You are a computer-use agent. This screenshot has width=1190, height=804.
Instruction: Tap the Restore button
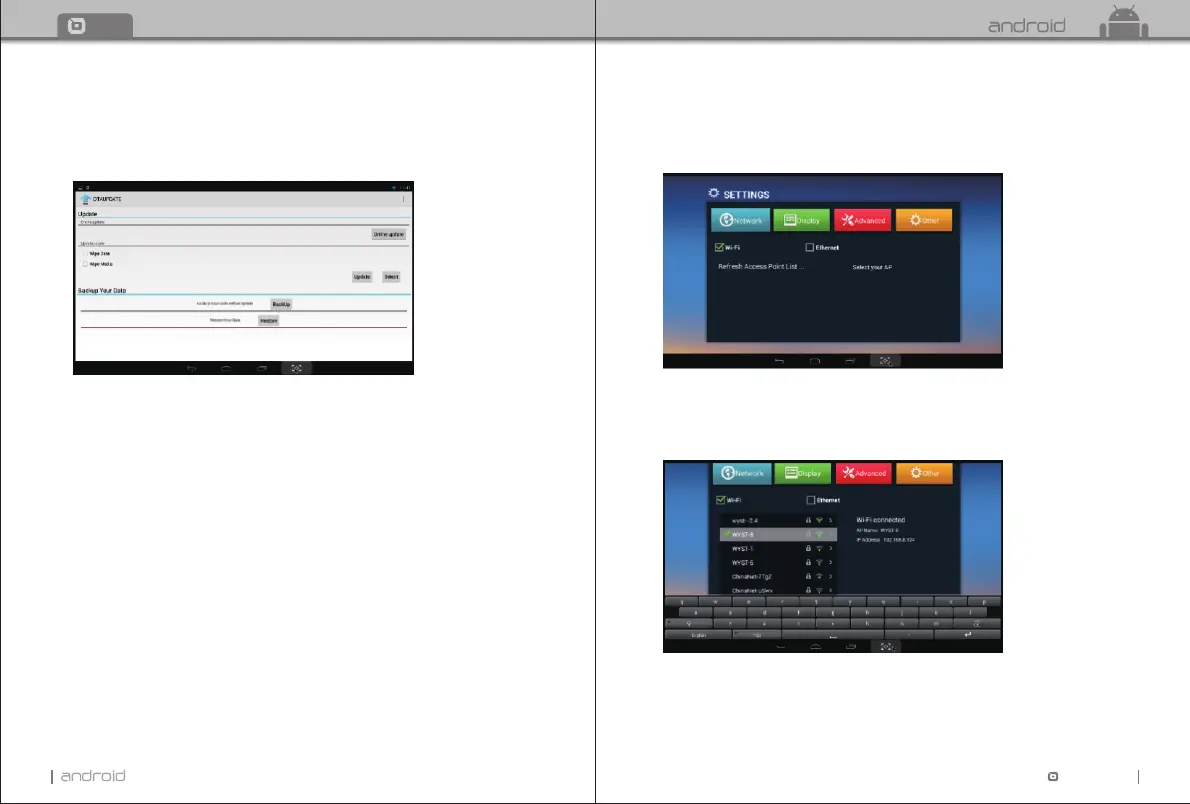coord(269,320)
